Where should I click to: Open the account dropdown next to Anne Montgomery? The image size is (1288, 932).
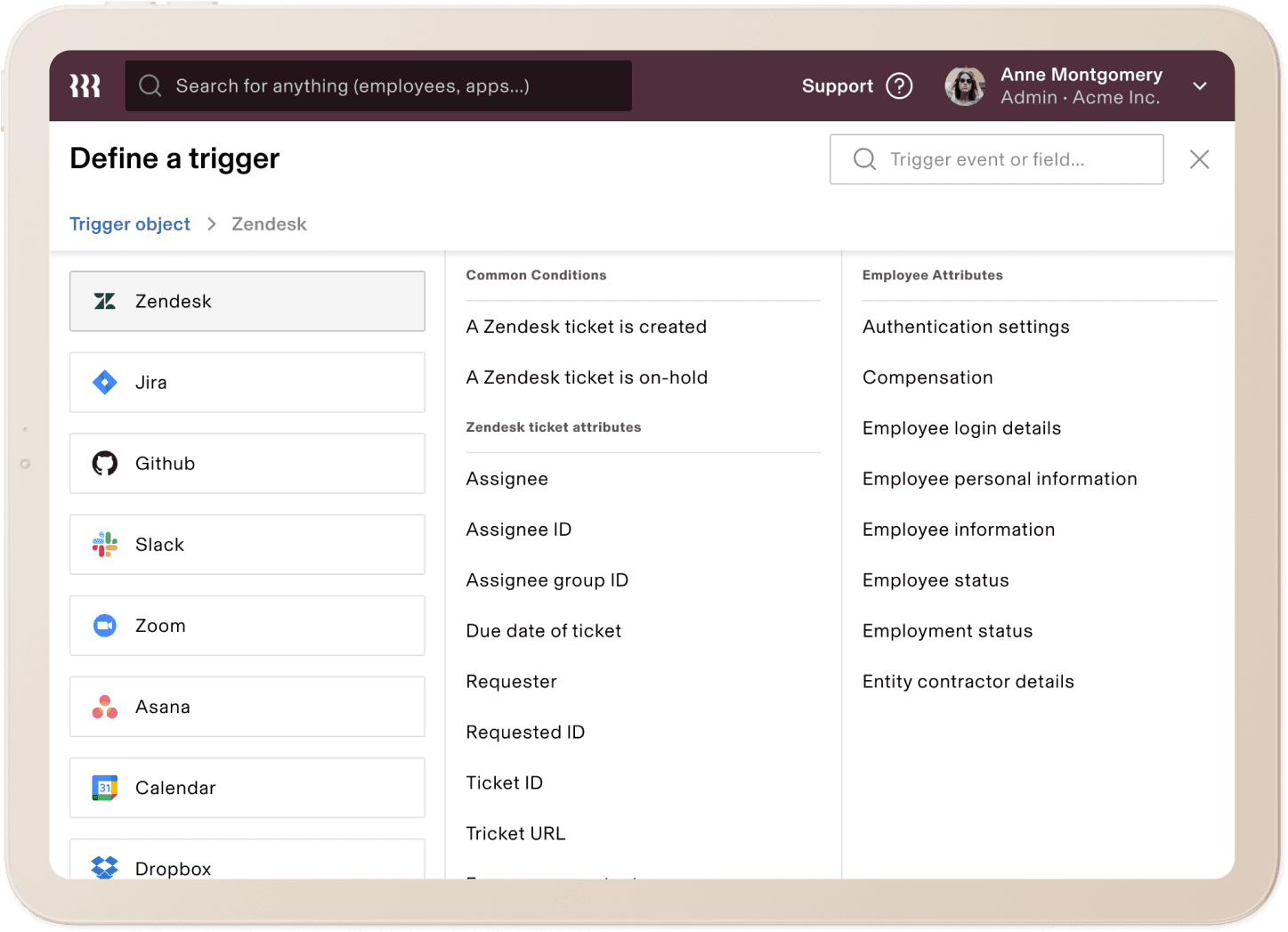[1200, 85]
